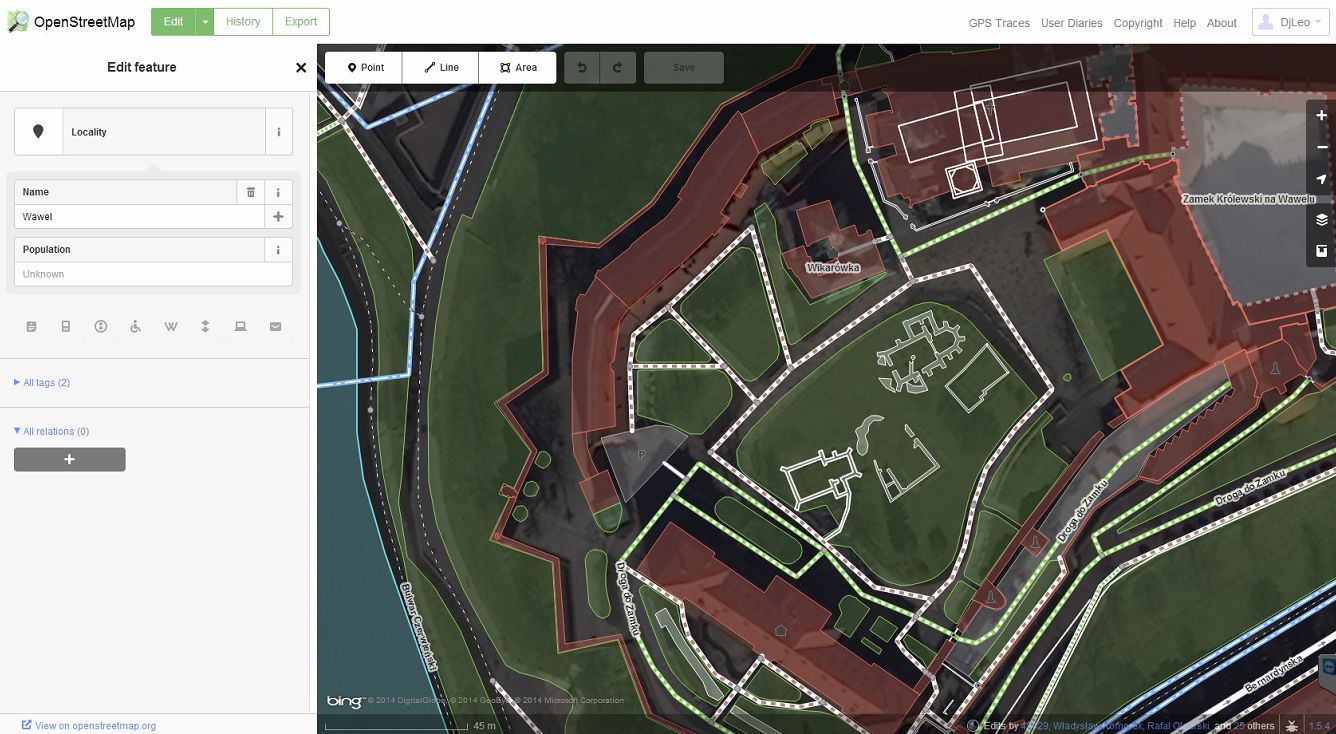Click the add relation plus button

click(69, 459)
